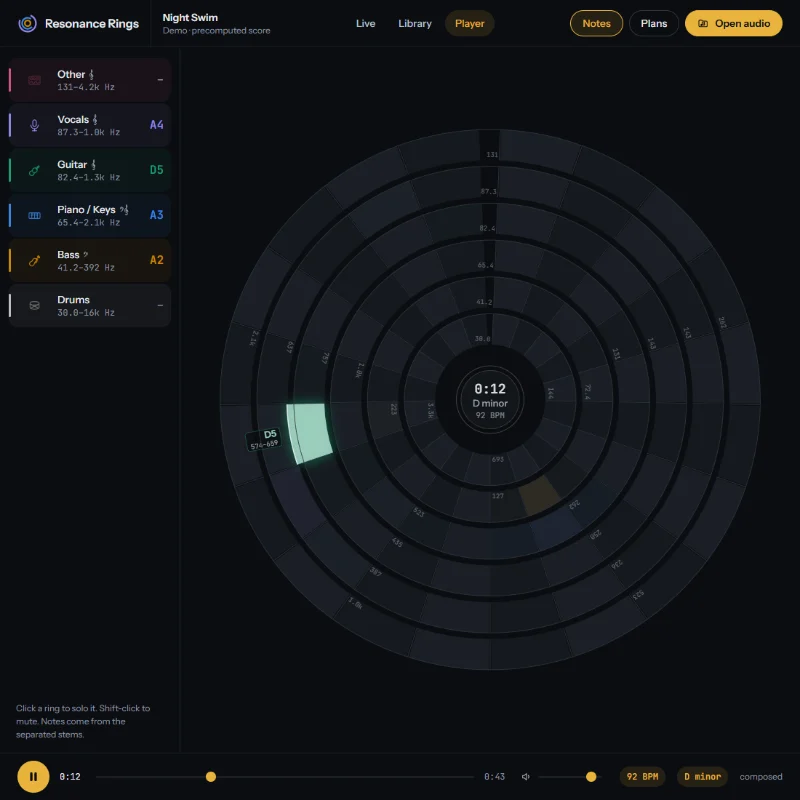Click the Guitar stem icon
Screen dimensions: 800x800
[x=34, y=170]
